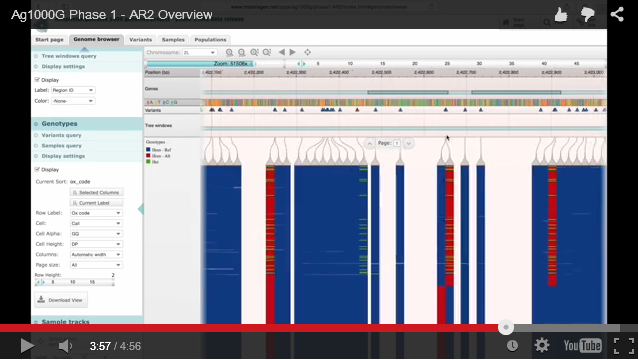
Task: Expand Display settings under Genotypes
Action: (x=63, y=156)
